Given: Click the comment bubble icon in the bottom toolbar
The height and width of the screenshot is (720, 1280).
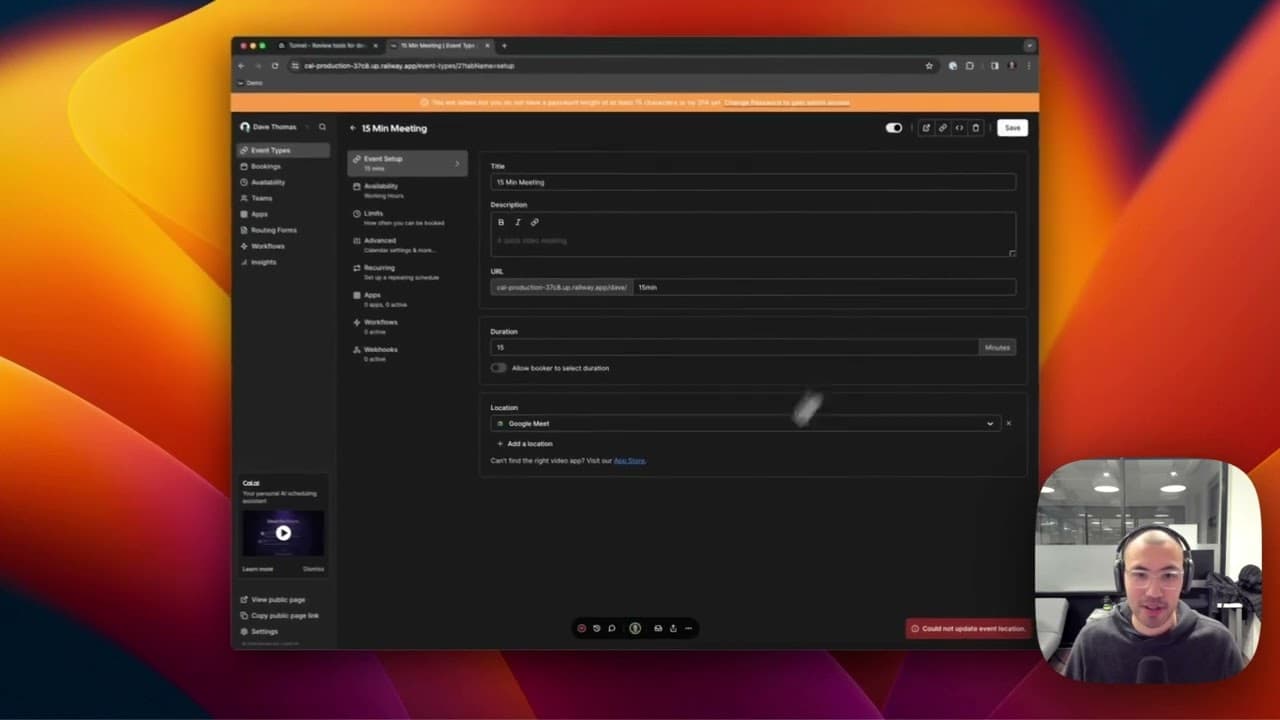Looking at the screenshot, I should [x=612, y=628].
